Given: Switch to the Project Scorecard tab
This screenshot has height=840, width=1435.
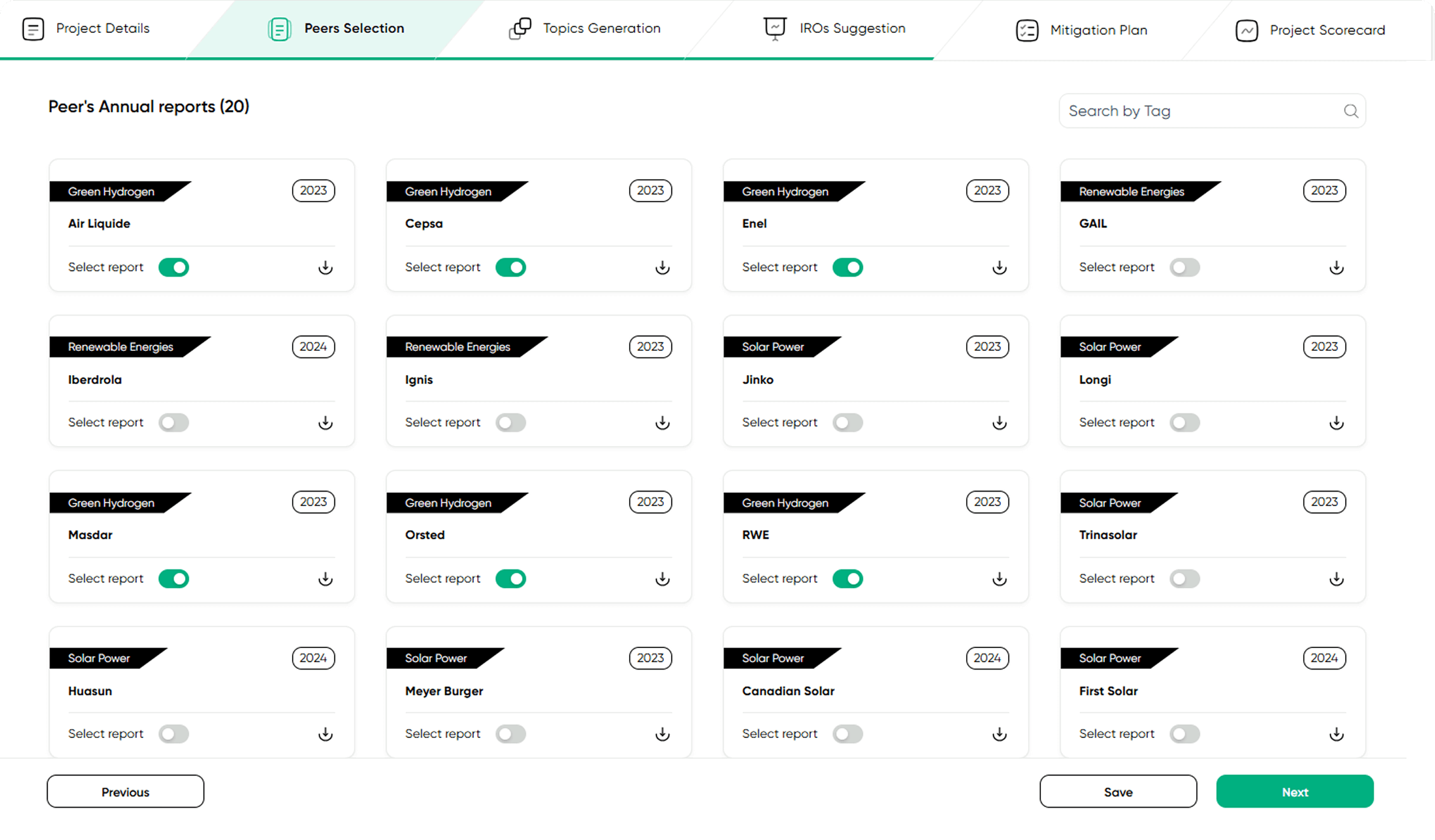Looking at the screenshot, I should (x=1310, y=30).
